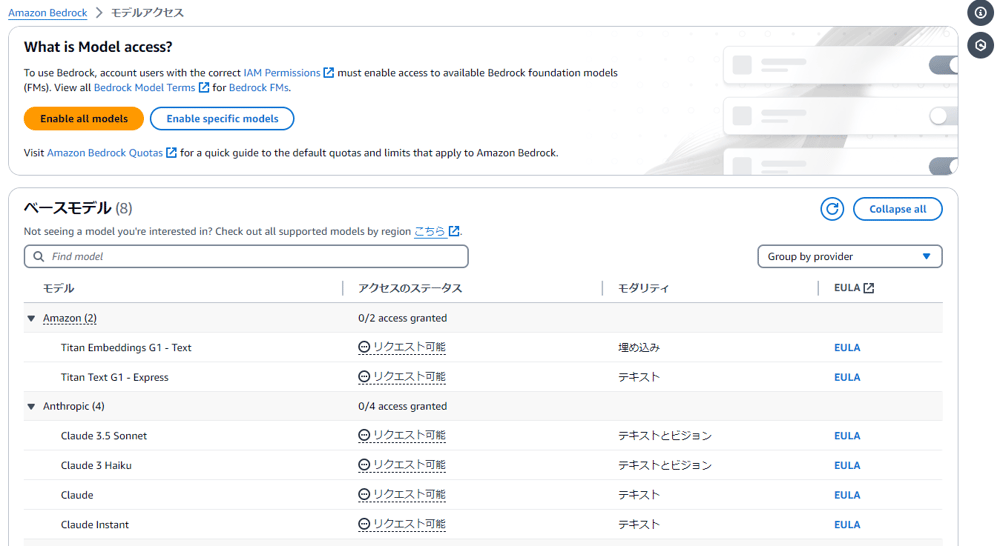Click the Collapse all button

coord(897,209)
